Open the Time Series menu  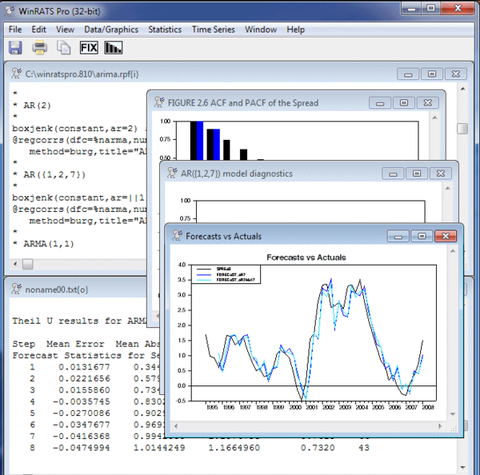(213, 29)
